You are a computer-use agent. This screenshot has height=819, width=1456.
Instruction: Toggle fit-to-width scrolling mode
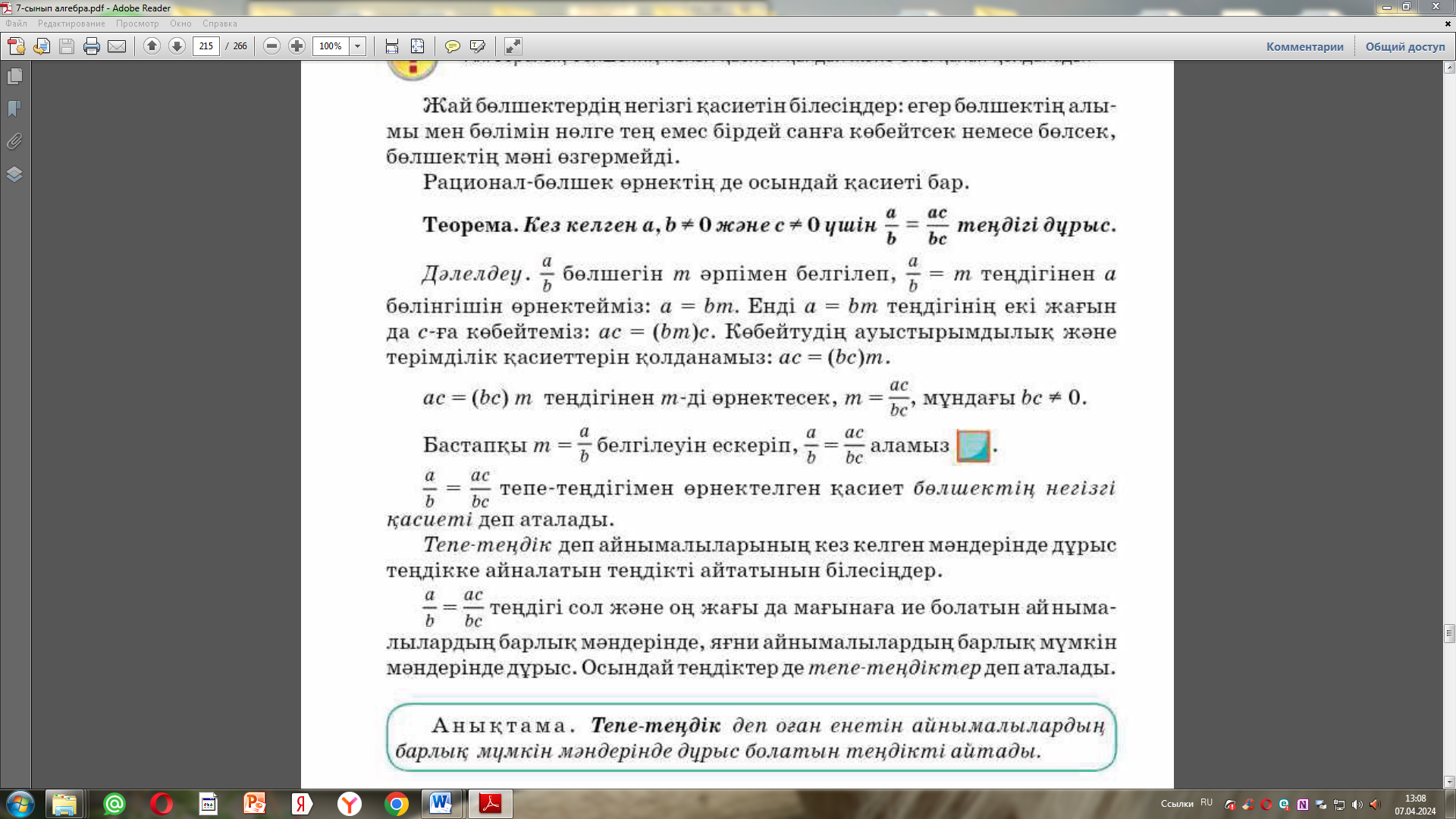[391, 46]
